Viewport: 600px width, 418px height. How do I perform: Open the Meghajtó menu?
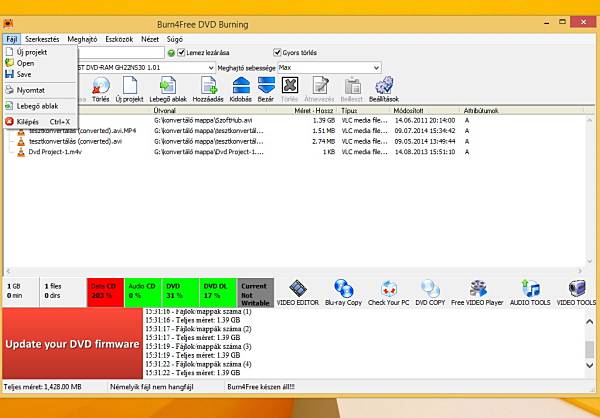pos(82,39)
